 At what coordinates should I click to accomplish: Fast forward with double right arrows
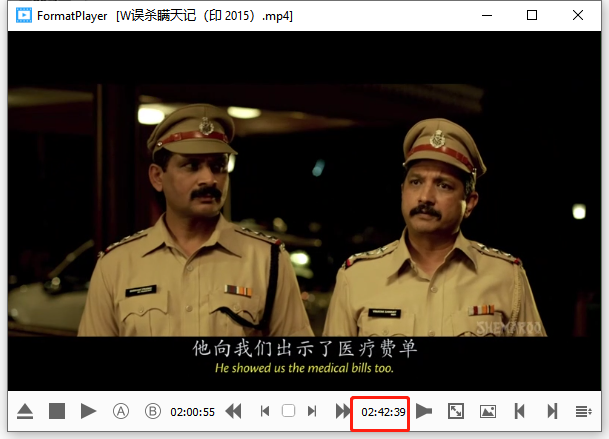[x=343, y=411]
